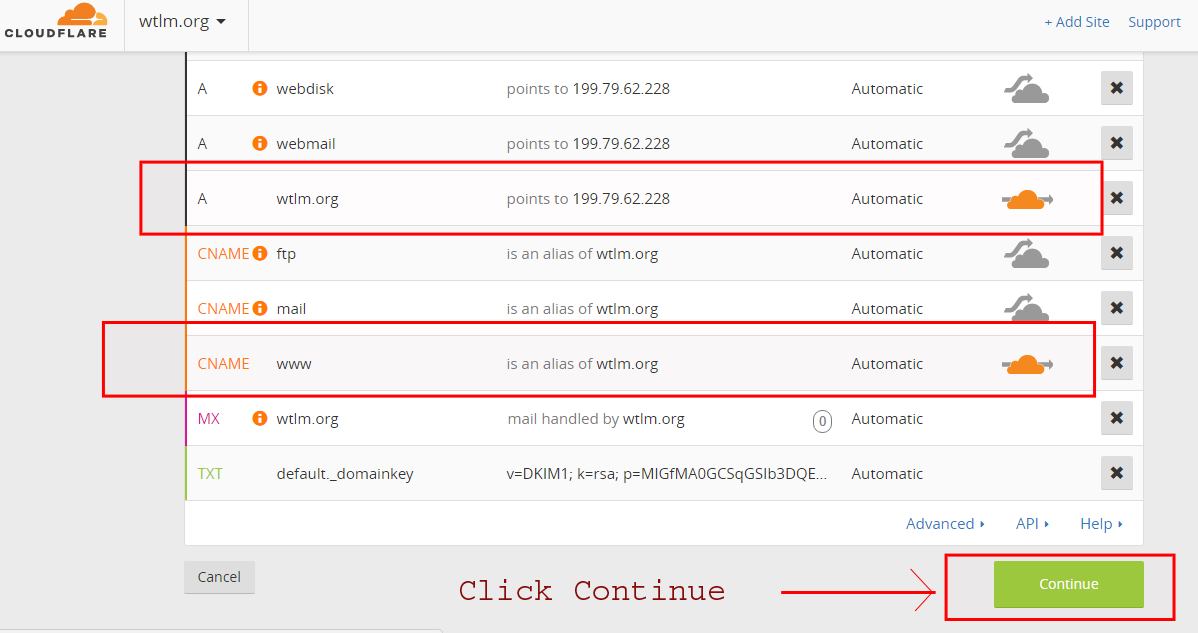
Task: Edit webdisk value 'points to 199.79.62.228'
Action: [x=588, y=89]
